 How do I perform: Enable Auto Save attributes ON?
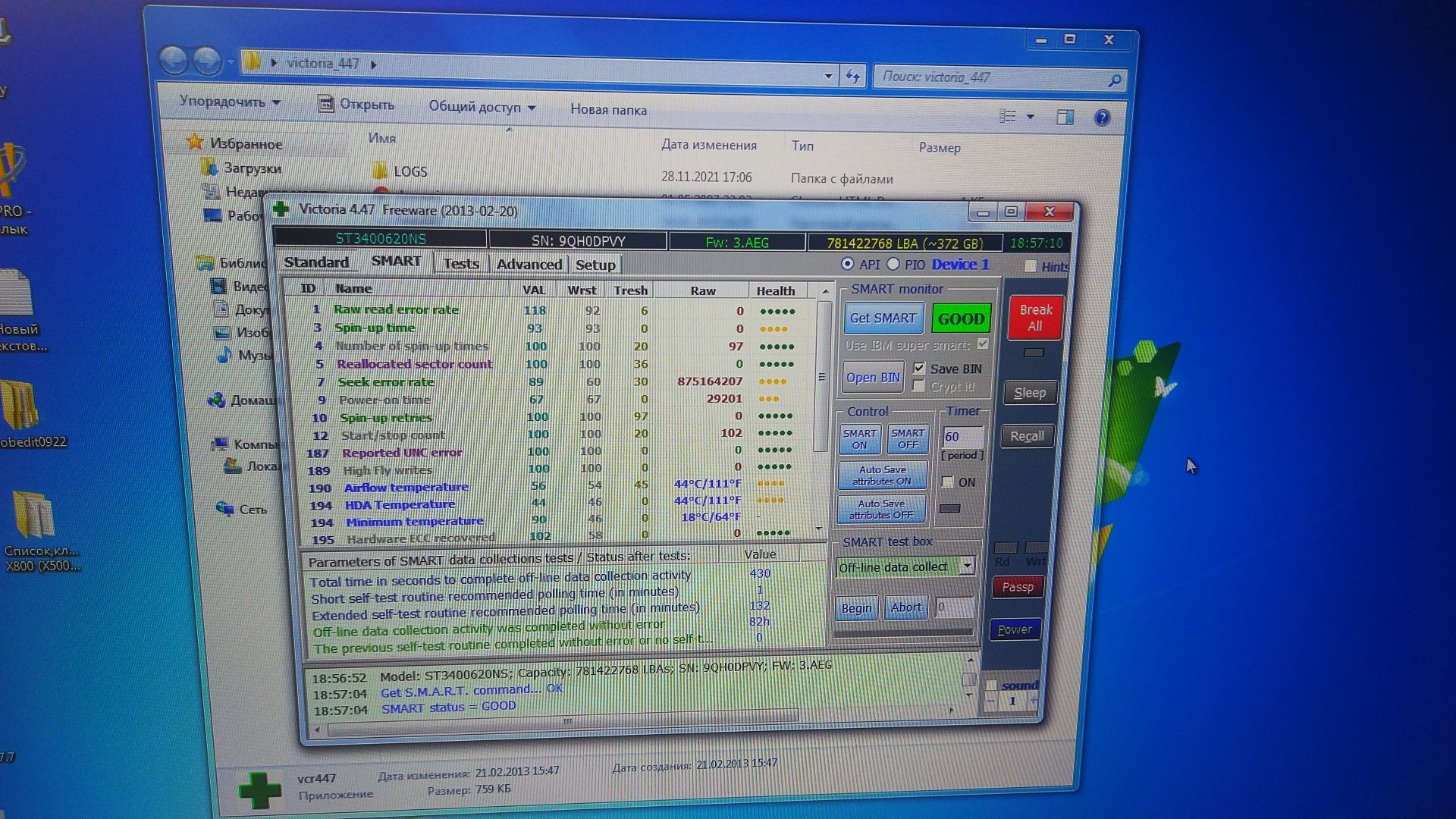point(882,475)
